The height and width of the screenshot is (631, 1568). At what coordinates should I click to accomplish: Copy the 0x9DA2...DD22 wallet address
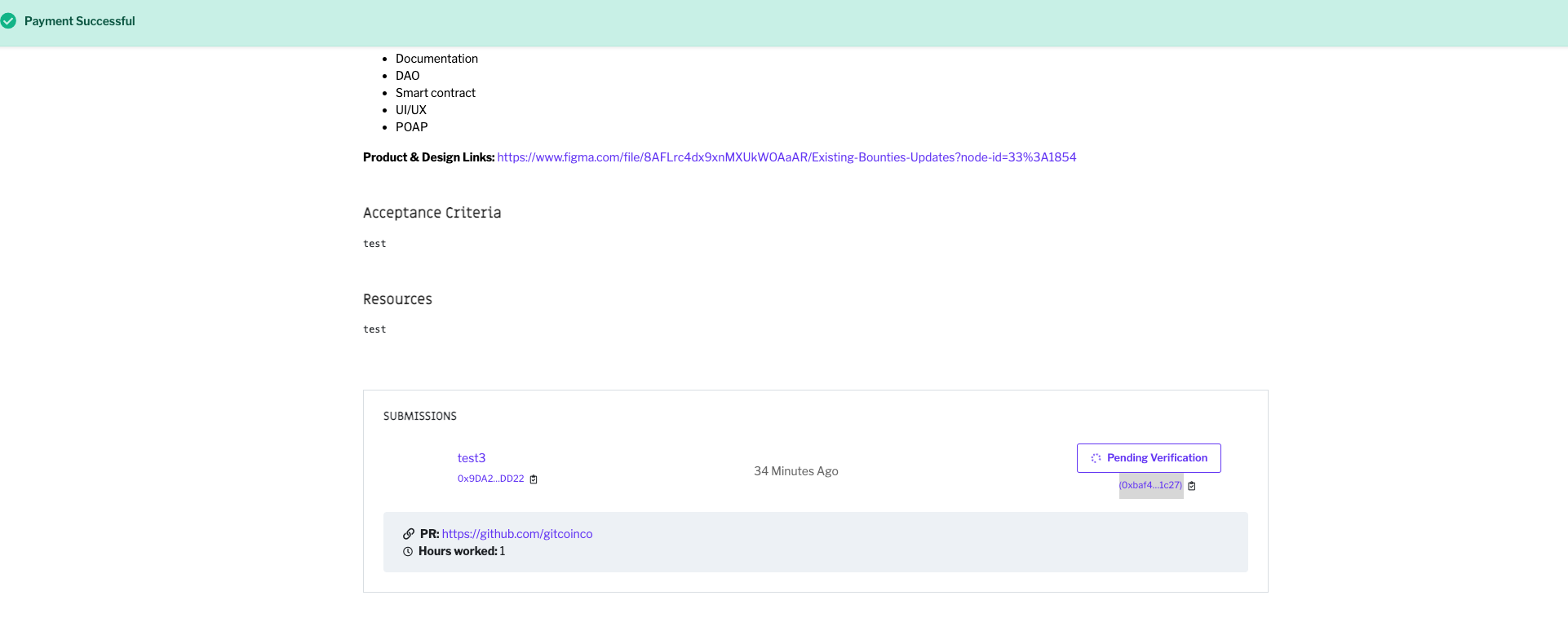(x=534, y=479)
